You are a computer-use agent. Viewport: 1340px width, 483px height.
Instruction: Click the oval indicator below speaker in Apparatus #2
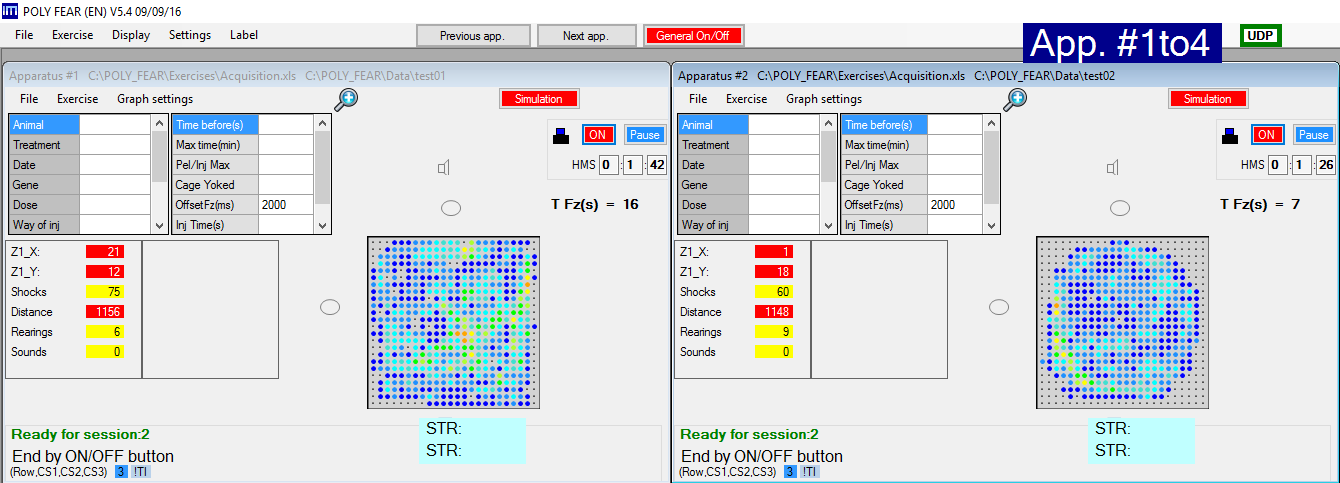tap(1120, 208)
